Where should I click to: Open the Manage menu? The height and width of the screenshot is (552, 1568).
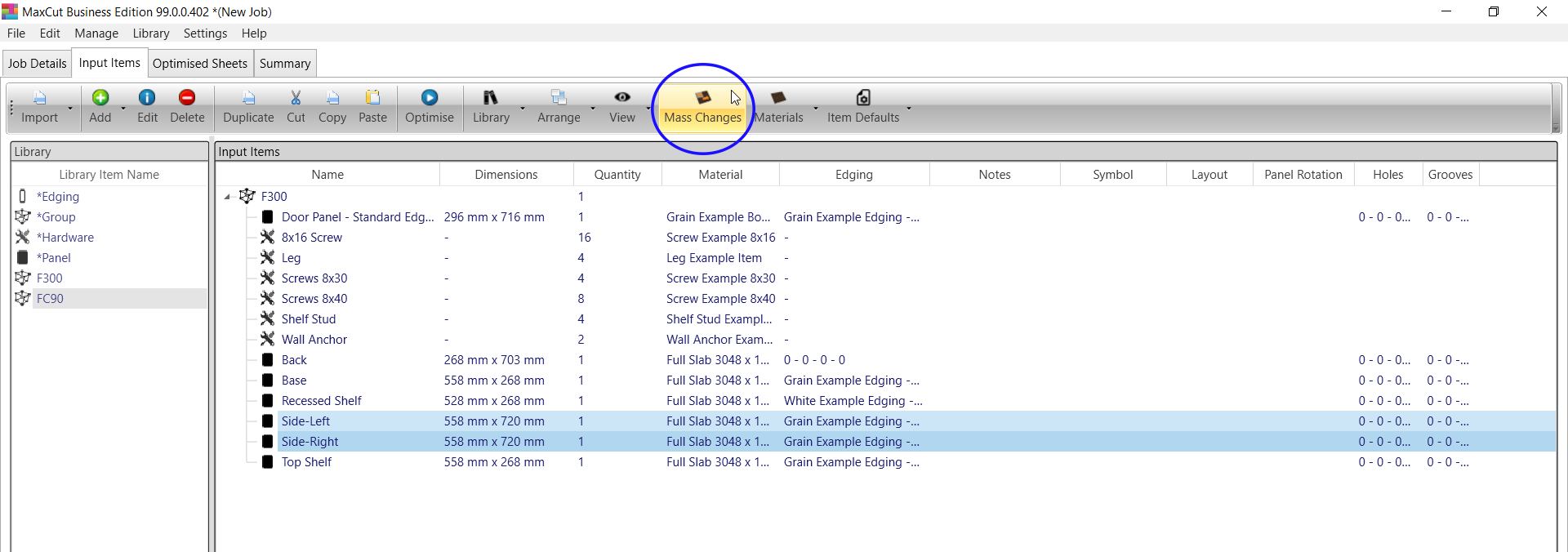96,33
